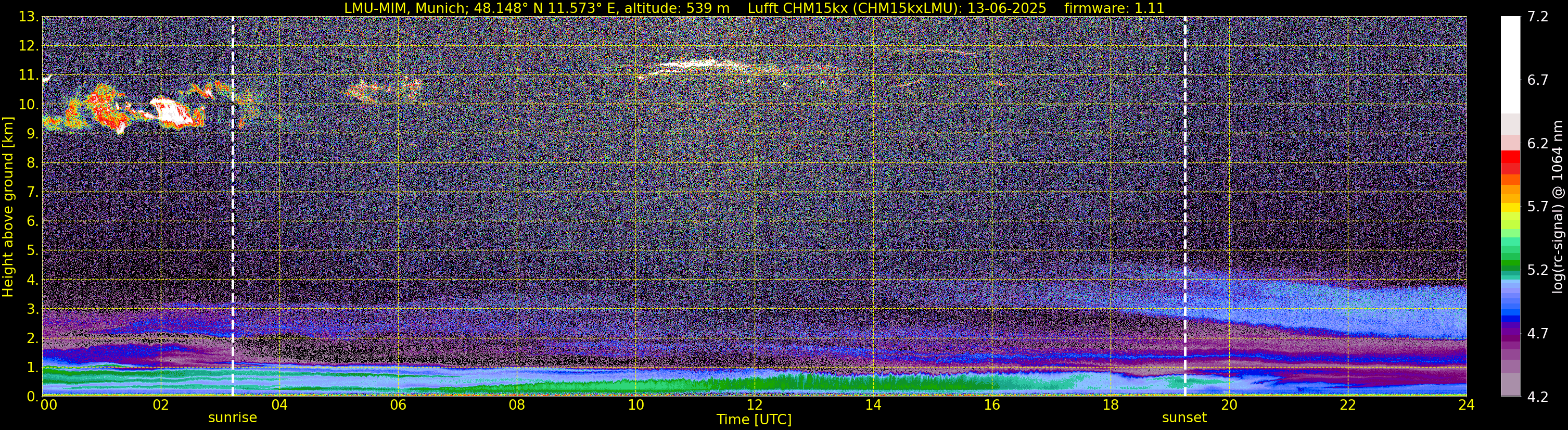Click the sunset label under the time axis
Image resolution: width=1568 pixels, height=430 pixels.
[1184, 418]
